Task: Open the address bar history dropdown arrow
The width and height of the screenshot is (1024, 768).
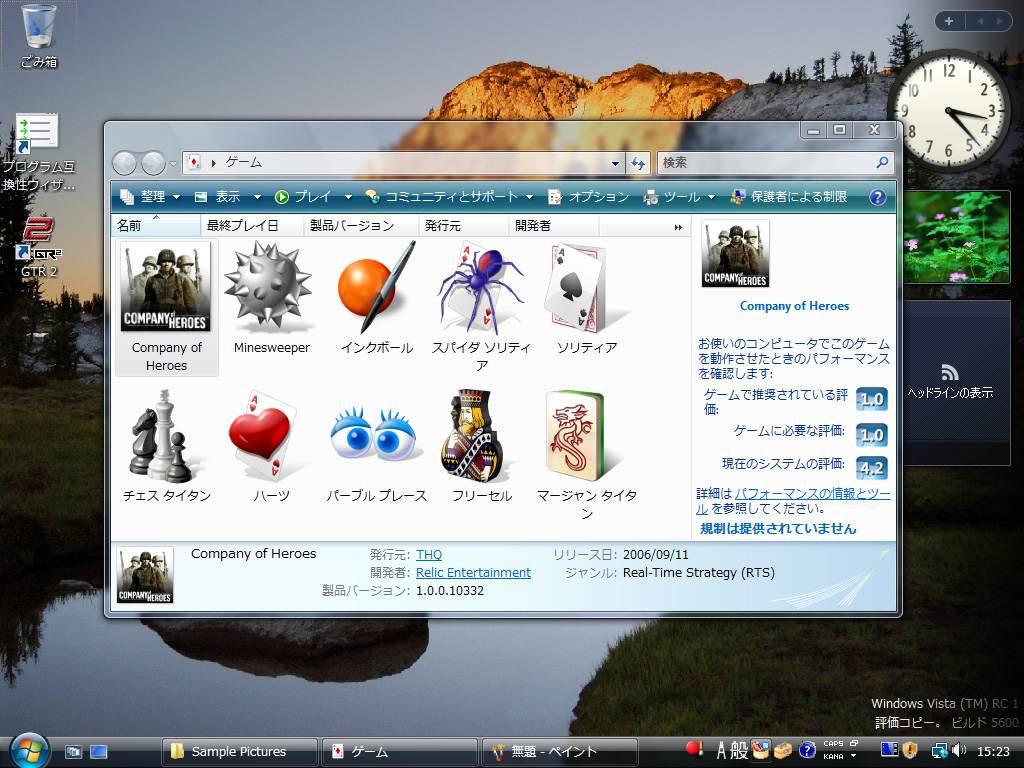Action: coord(615,163)
